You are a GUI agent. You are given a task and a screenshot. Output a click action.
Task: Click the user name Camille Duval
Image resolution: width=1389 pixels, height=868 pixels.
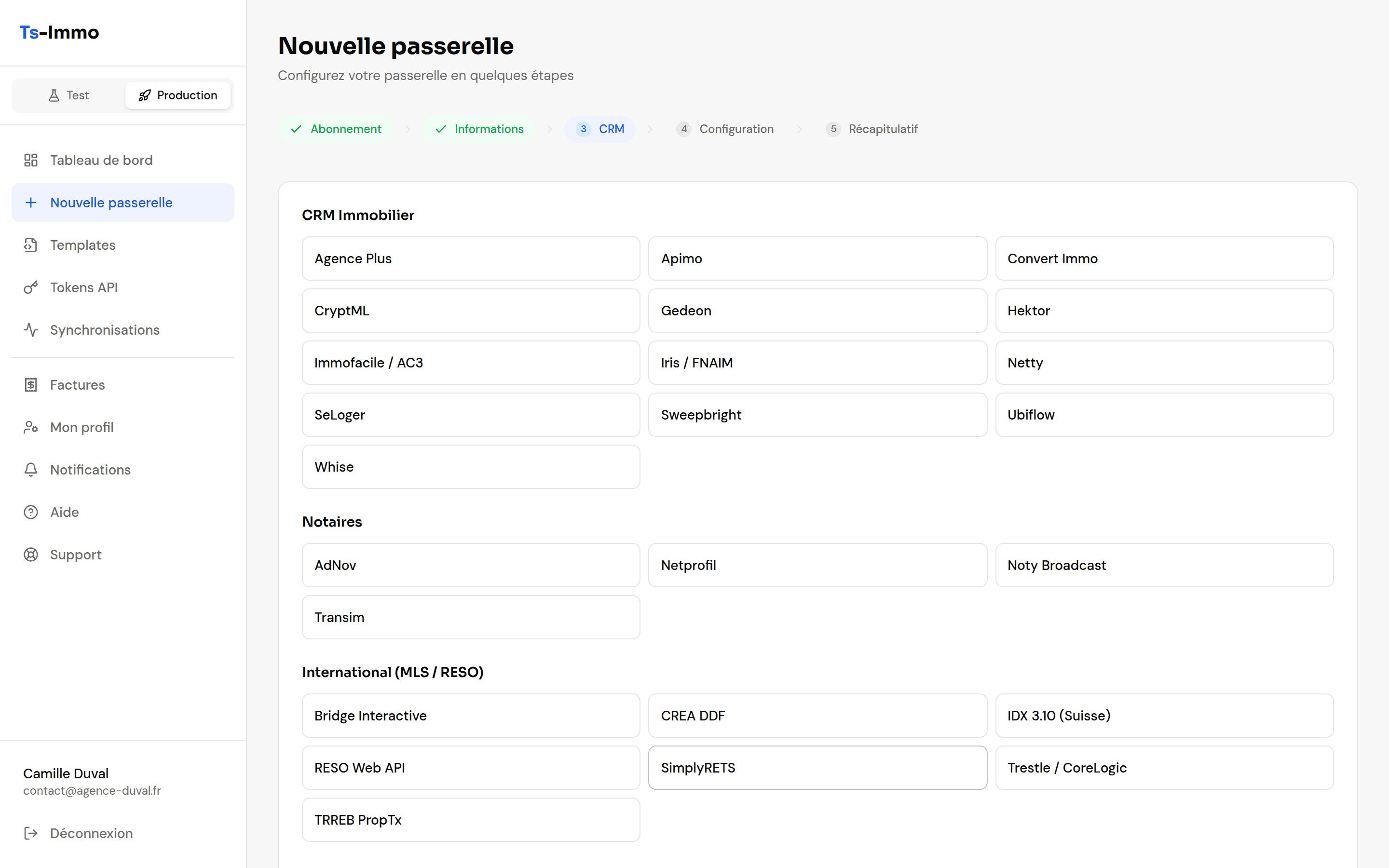[66, 773]
